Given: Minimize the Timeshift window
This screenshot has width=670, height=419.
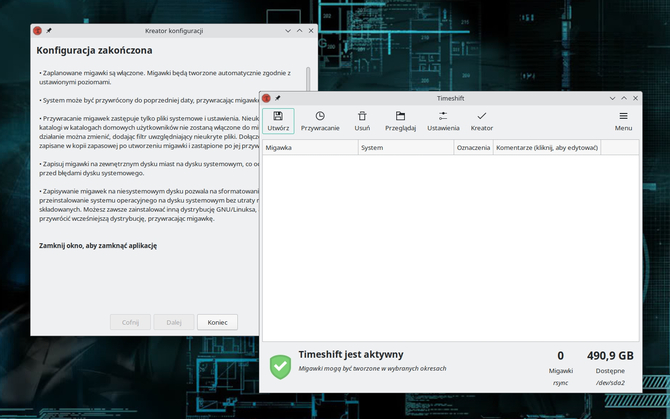Looking at the screenshot, I should tap(612, 98).
